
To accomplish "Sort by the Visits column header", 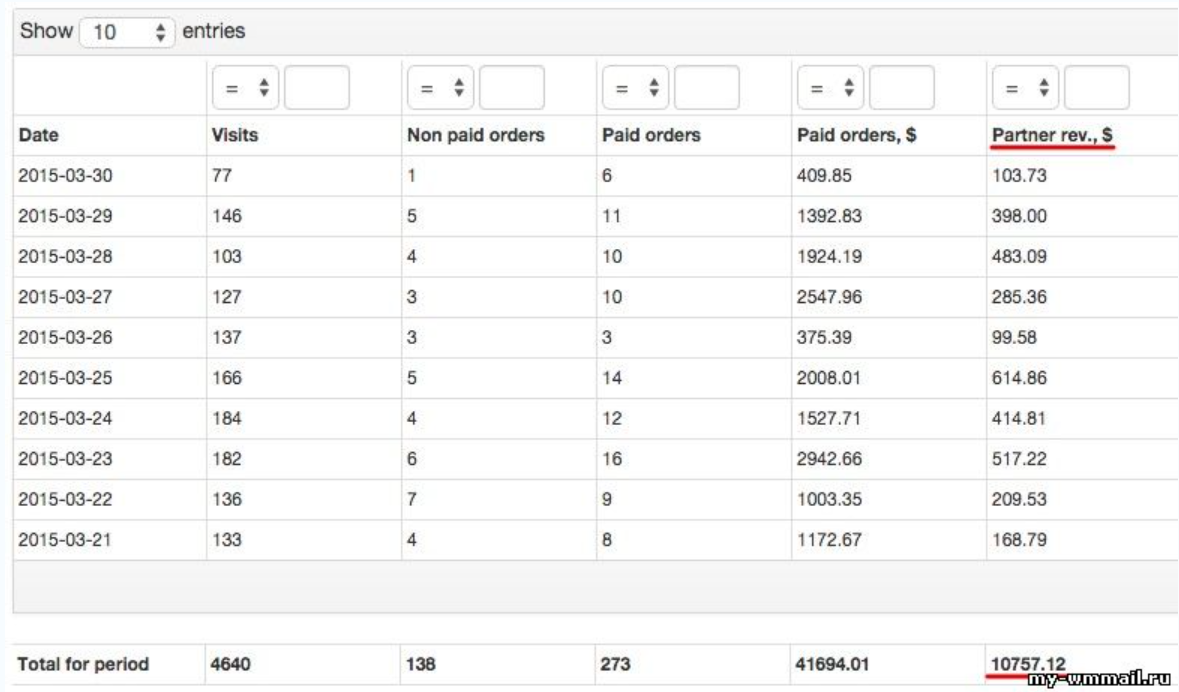I will coord(235,135).
